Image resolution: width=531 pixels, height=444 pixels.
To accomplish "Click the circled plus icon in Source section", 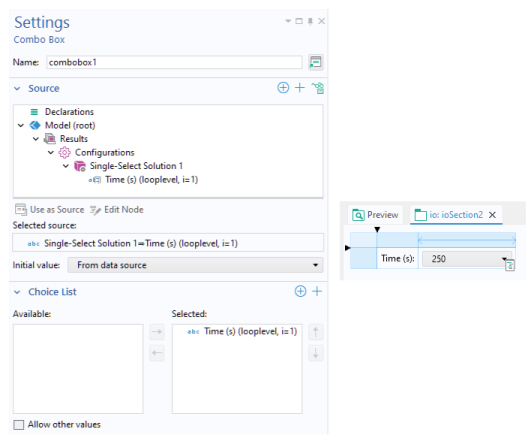I will point(283,88).
